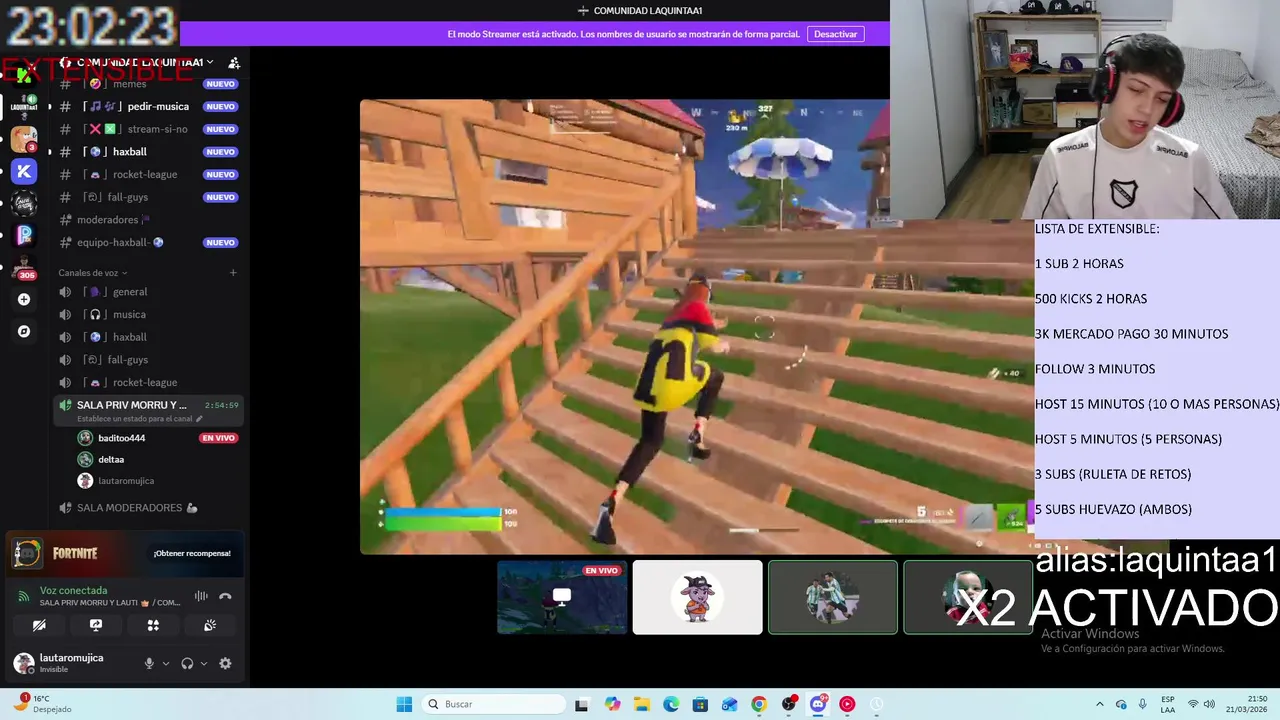Toggle noise suppression waveform icon
The width and height of the screenshot is (1280, 720).
tap(201, 596)
